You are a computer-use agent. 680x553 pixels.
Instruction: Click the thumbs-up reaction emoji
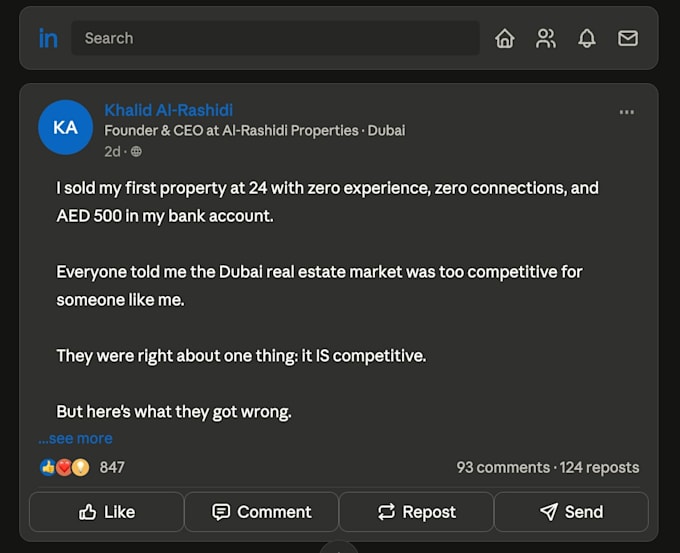point(48,468)
